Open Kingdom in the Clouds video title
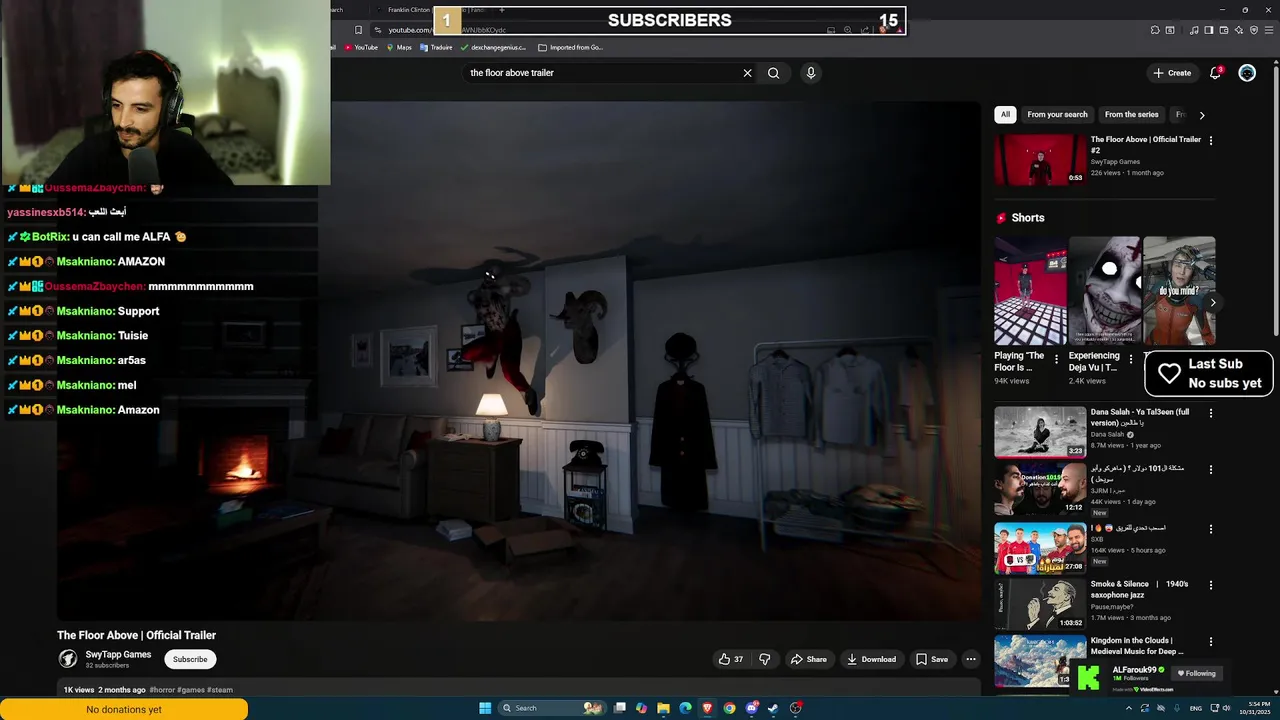1280x720 pixels. [1137, 646]
